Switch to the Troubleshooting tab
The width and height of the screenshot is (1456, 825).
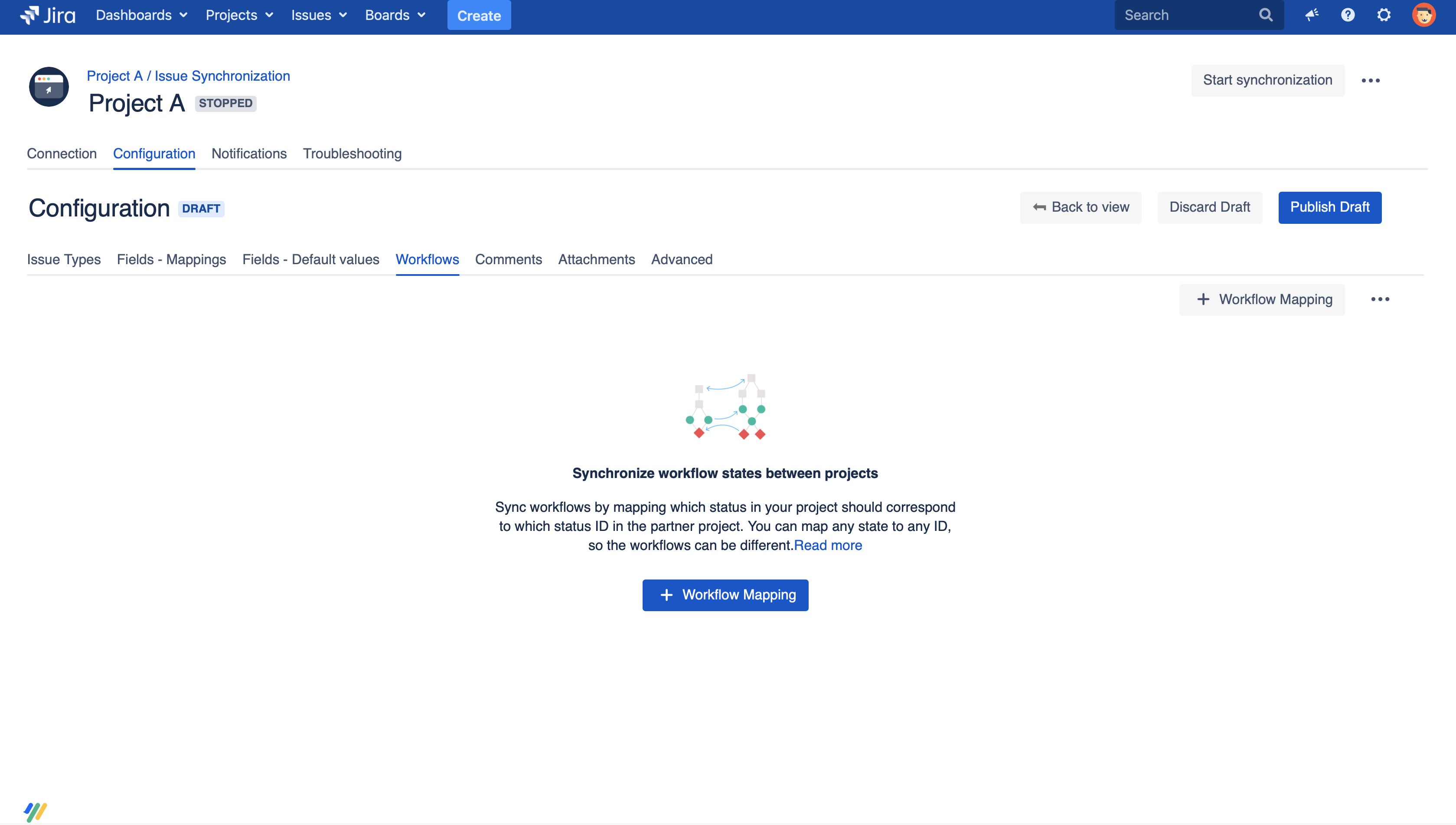click(x=352, y=154)
